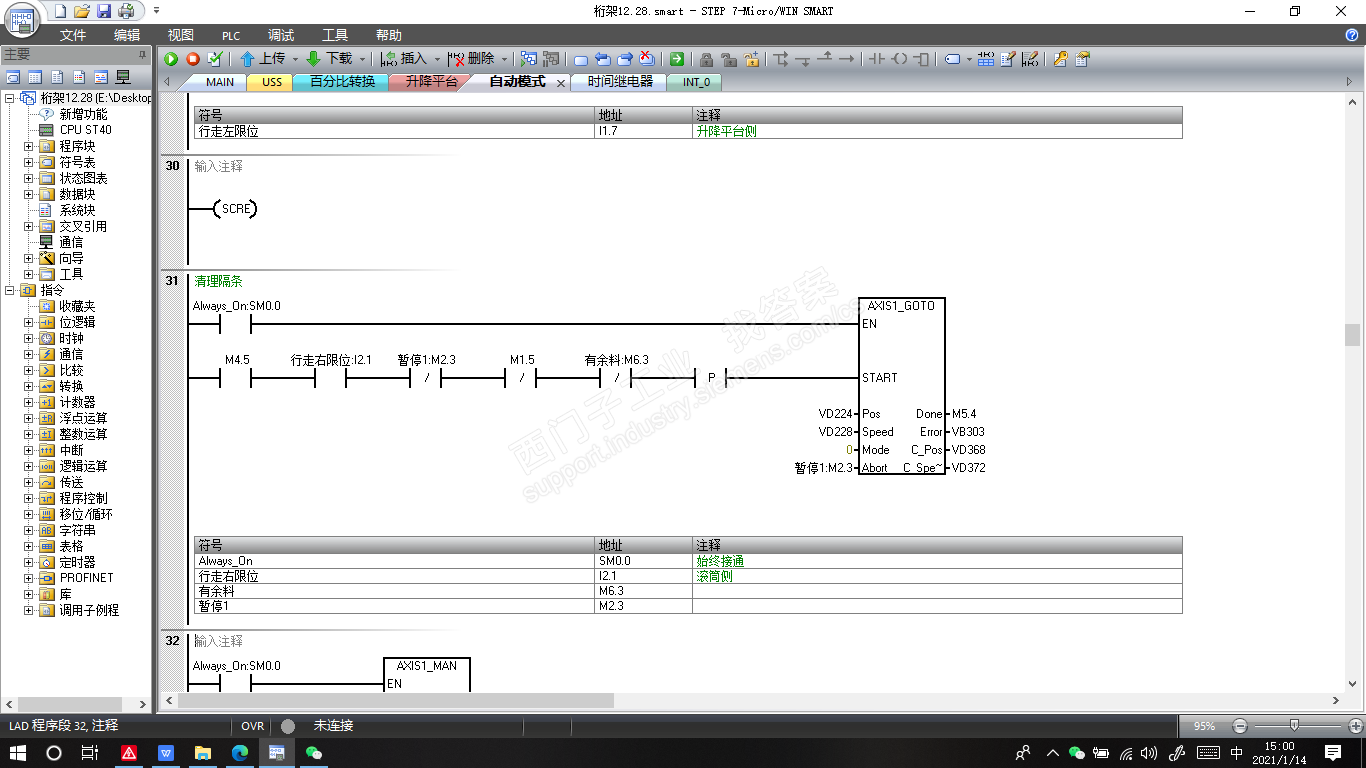The width and height of the screenshot is (1366, 768).
Task: Click the zoom in plus button
Action: [x=1355, y=725]
